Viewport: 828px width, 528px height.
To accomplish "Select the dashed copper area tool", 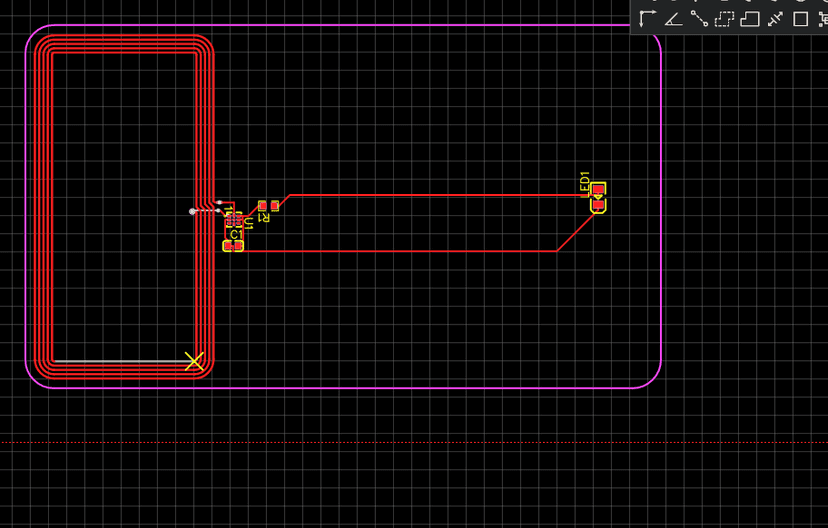I will pyautogui.click(x=724, y=19).
